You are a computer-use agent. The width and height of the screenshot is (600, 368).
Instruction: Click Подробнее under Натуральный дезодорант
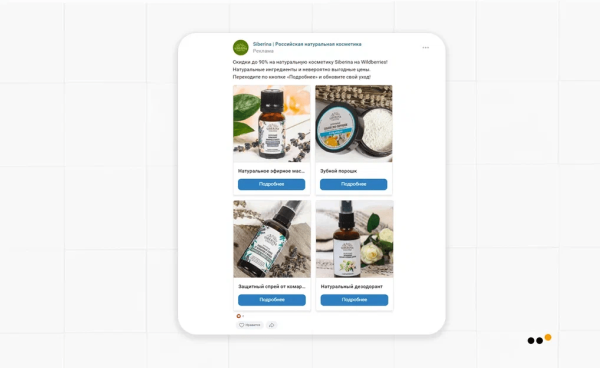coord(354,300)
